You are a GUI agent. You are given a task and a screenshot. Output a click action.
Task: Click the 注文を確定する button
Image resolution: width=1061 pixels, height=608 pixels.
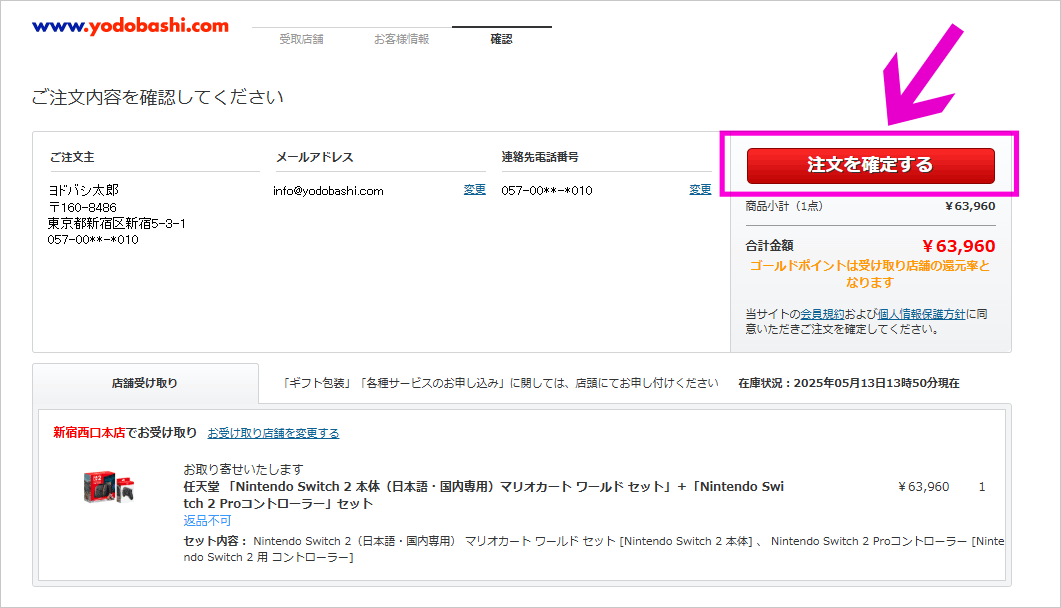(871, 166)
